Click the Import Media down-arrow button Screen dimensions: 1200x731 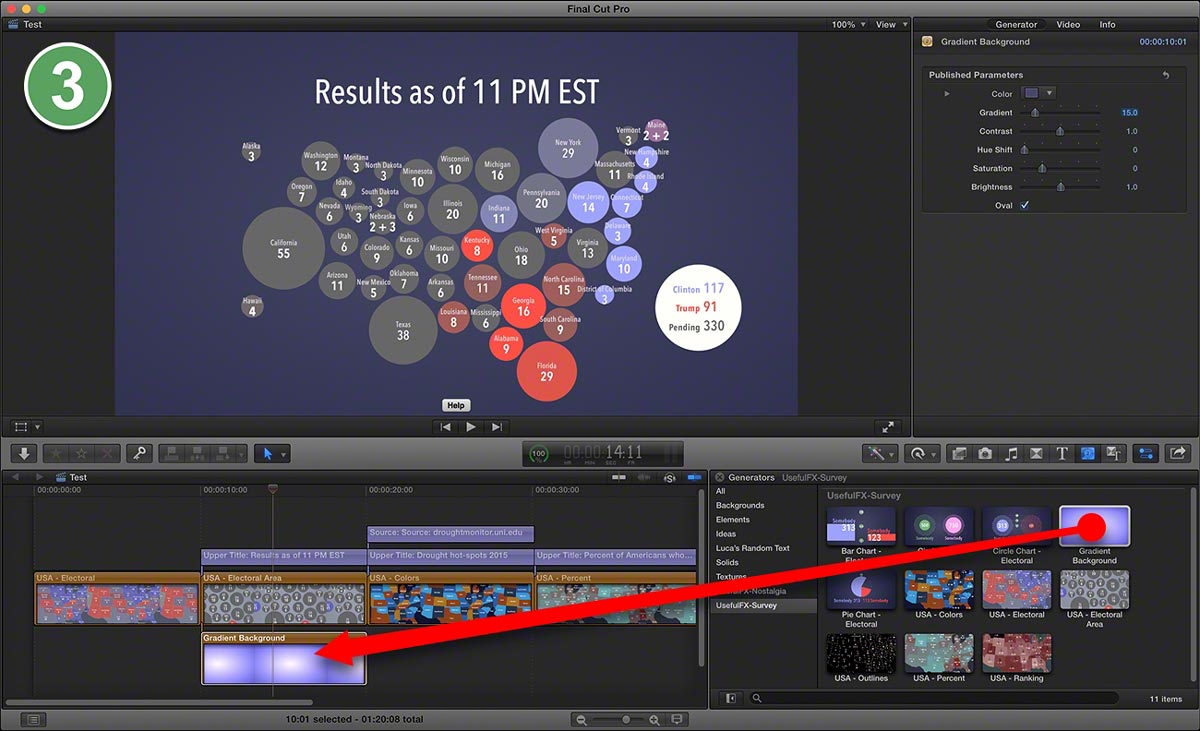(x=23, y=454)
